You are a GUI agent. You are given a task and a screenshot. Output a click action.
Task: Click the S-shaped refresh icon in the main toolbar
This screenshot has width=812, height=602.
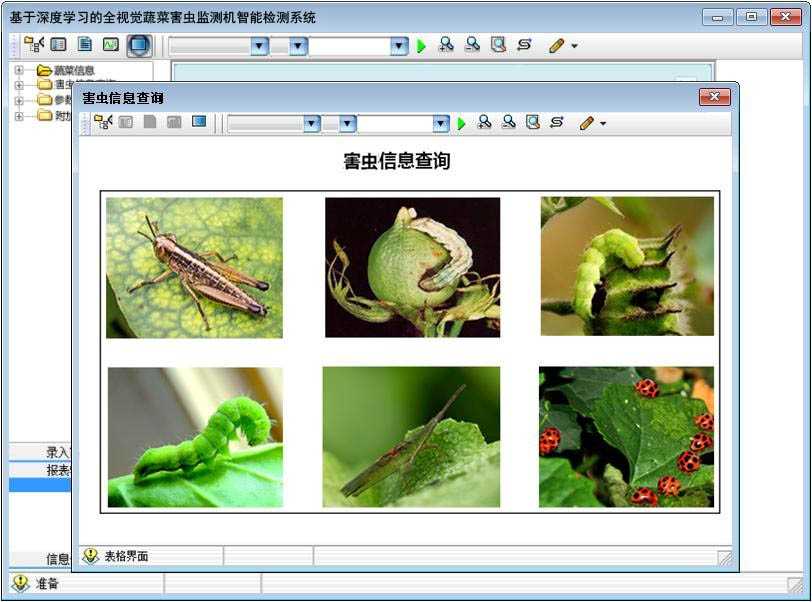(524, 45)
